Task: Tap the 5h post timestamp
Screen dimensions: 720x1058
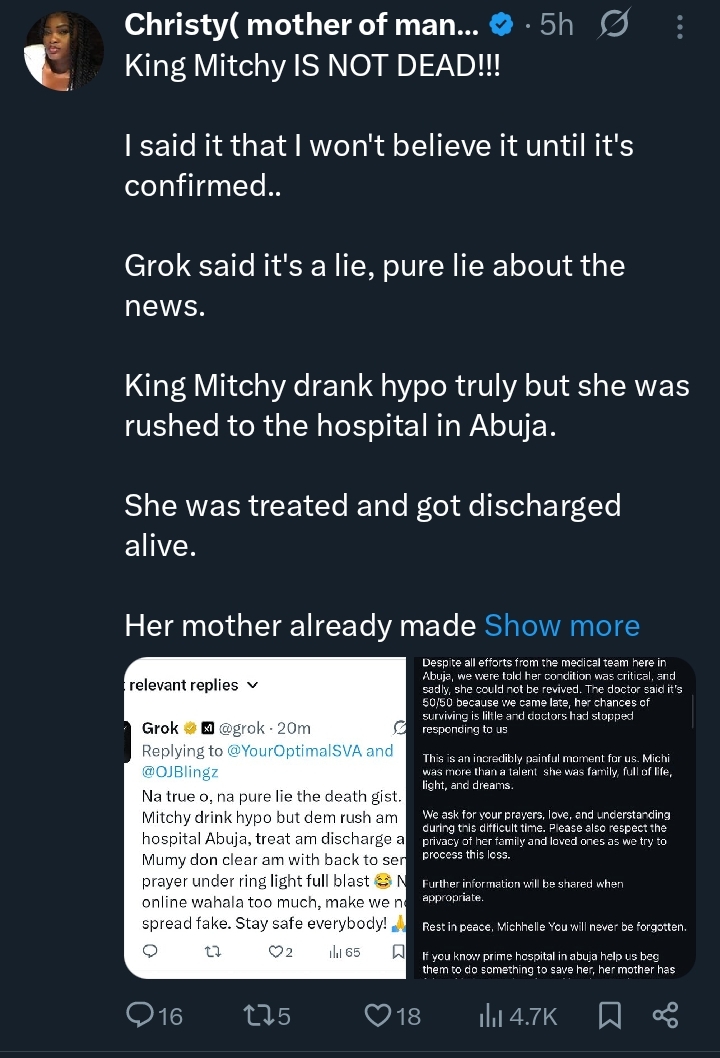Action: [x=556, y=26]
